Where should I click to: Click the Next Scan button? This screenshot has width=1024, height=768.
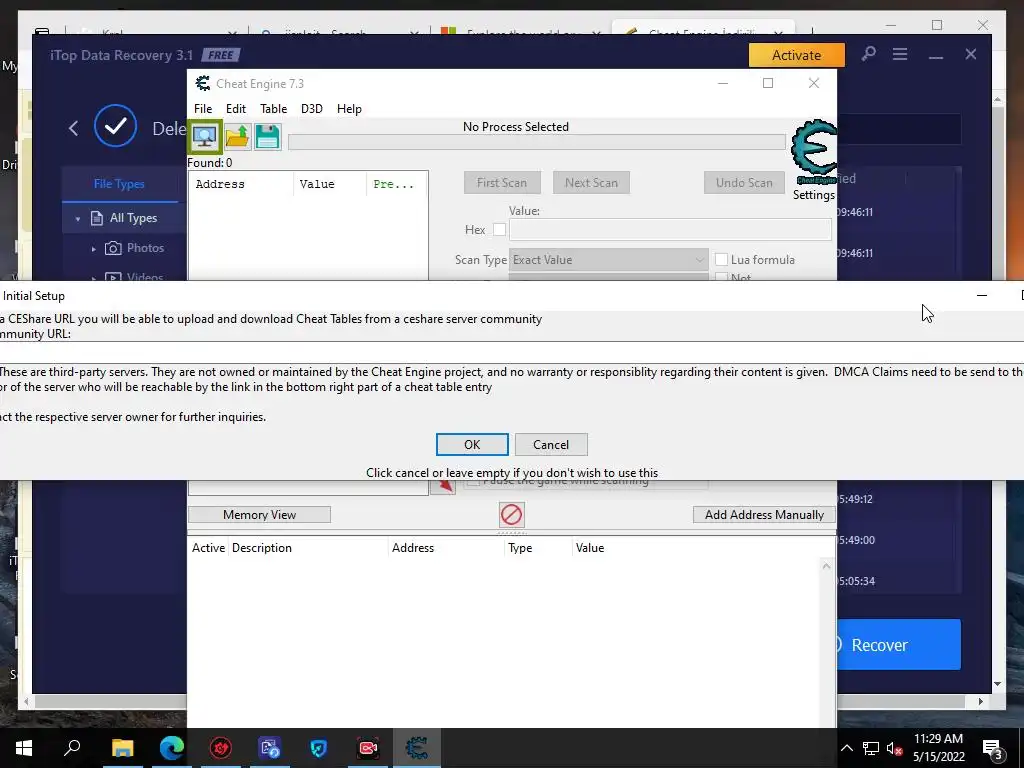coord(591,183)
